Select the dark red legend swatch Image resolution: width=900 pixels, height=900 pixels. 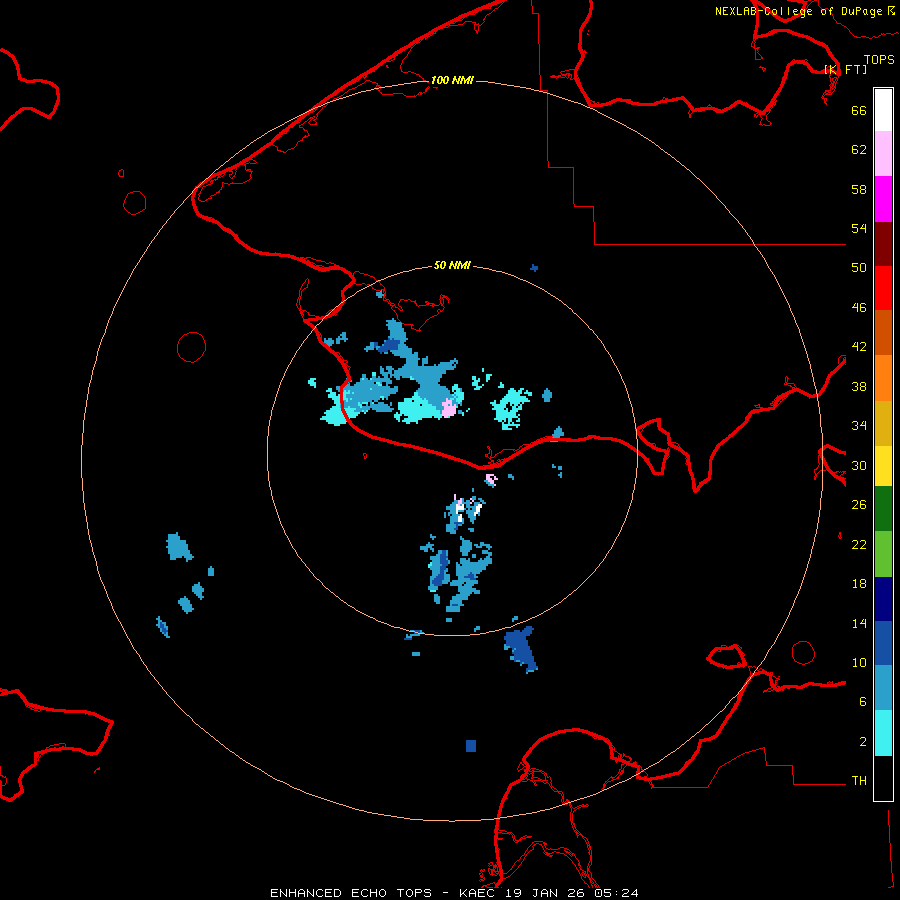coord(883,244)
